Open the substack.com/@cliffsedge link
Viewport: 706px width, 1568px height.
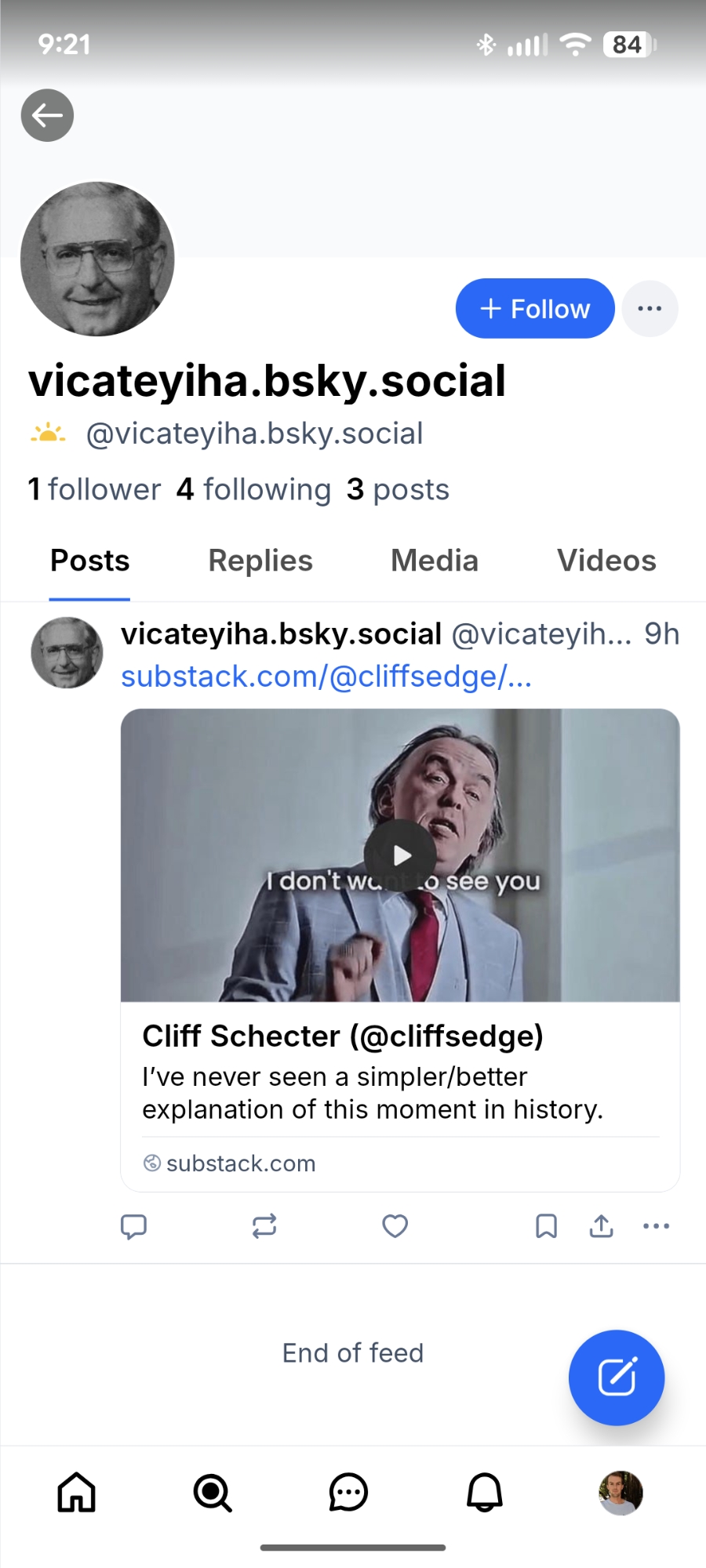click(x=326, y=677)
